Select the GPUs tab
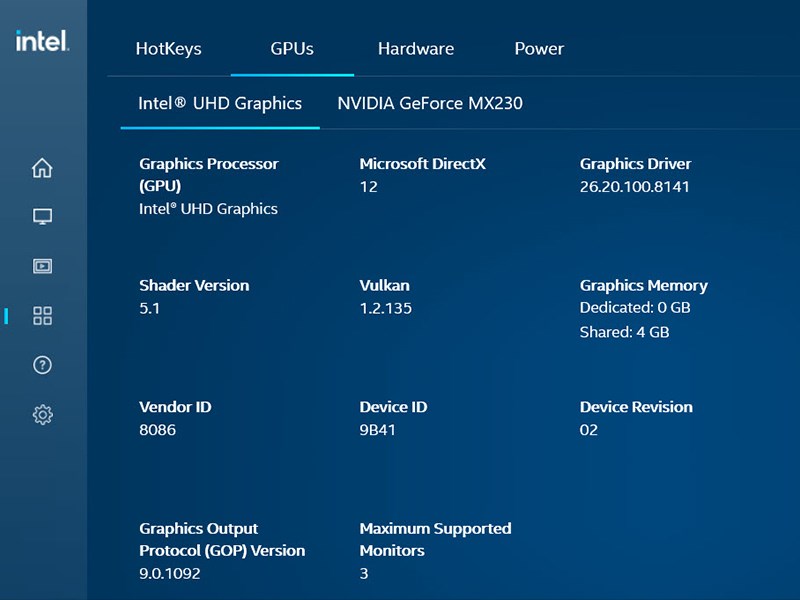 coord(293,48)
